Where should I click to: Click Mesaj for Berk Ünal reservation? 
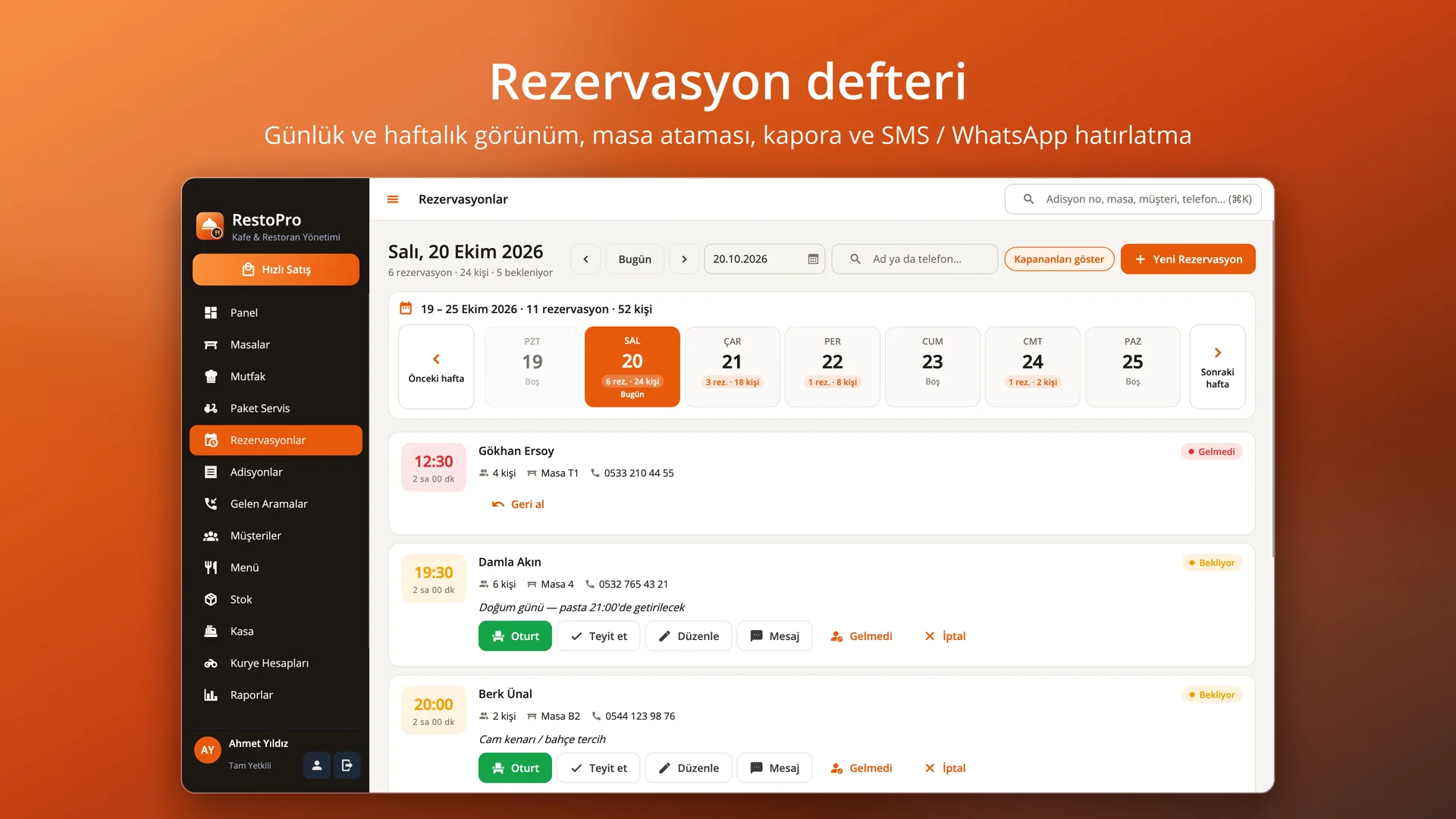click(x=774, y=768)
